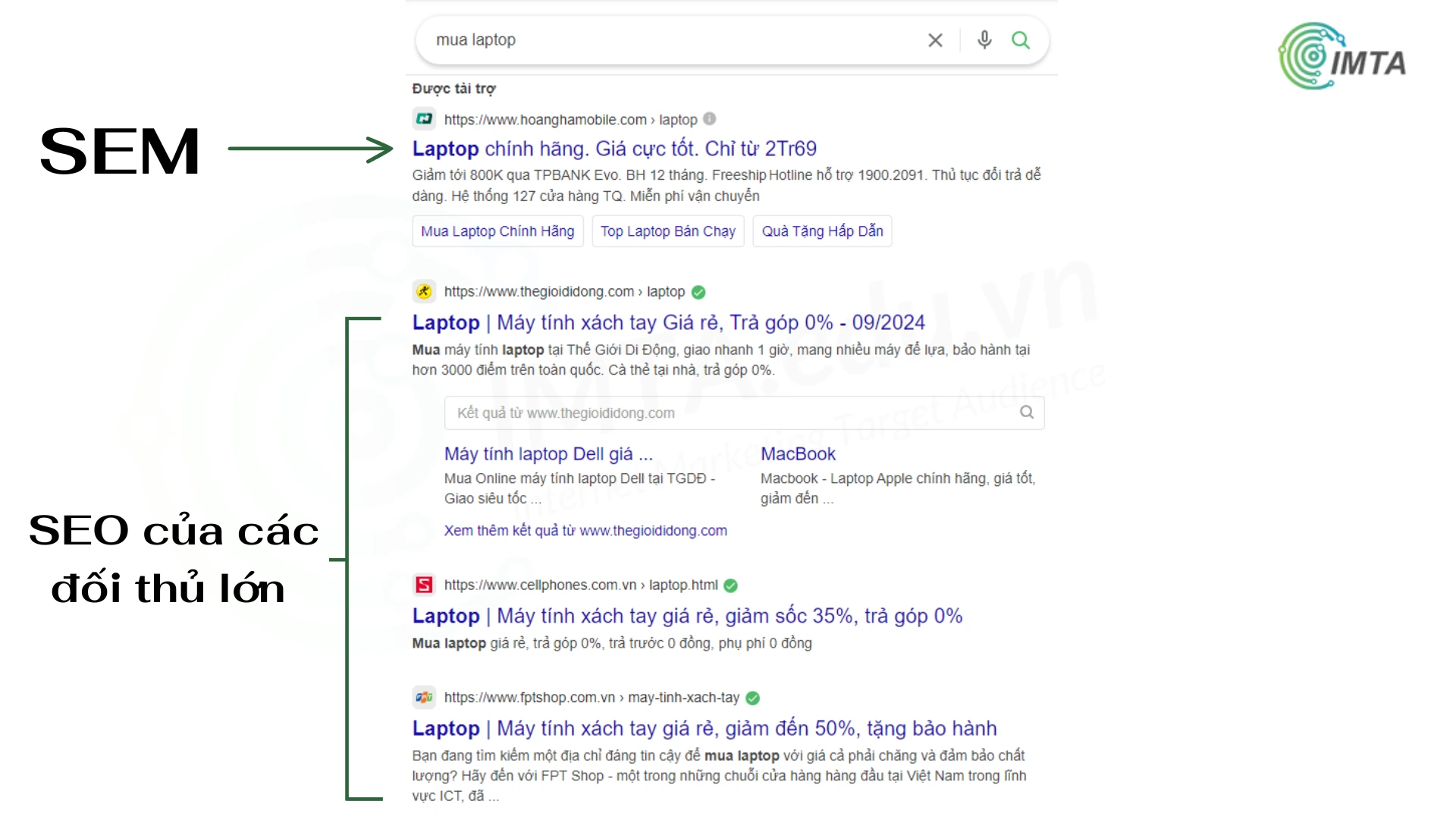The height and width of the screenshot is (819, 1456).
Task: Click 'Mua máy tính laptop tại Thế Giới Di Động' snippet
Action: tap(721, 360)
